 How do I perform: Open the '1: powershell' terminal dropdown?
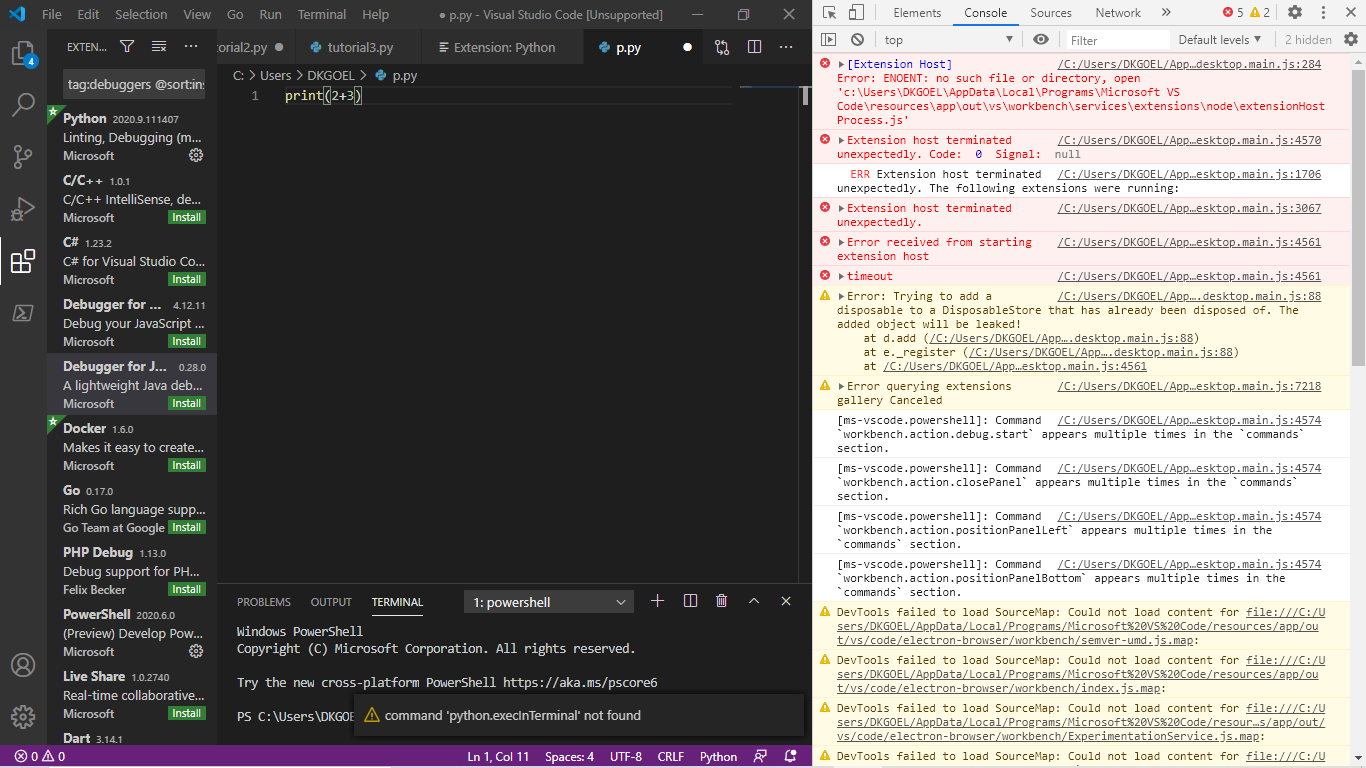[547, 601]
